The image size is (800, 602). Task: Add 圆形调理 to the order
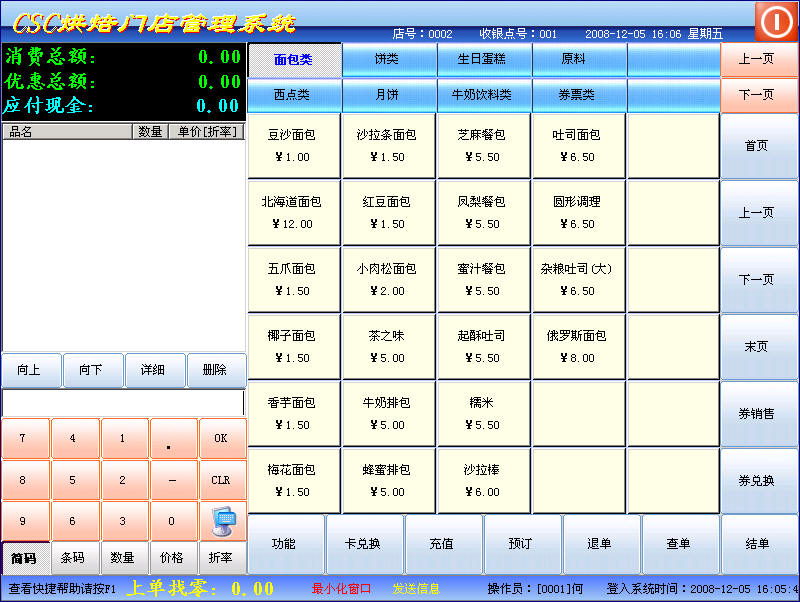[579, 213]
